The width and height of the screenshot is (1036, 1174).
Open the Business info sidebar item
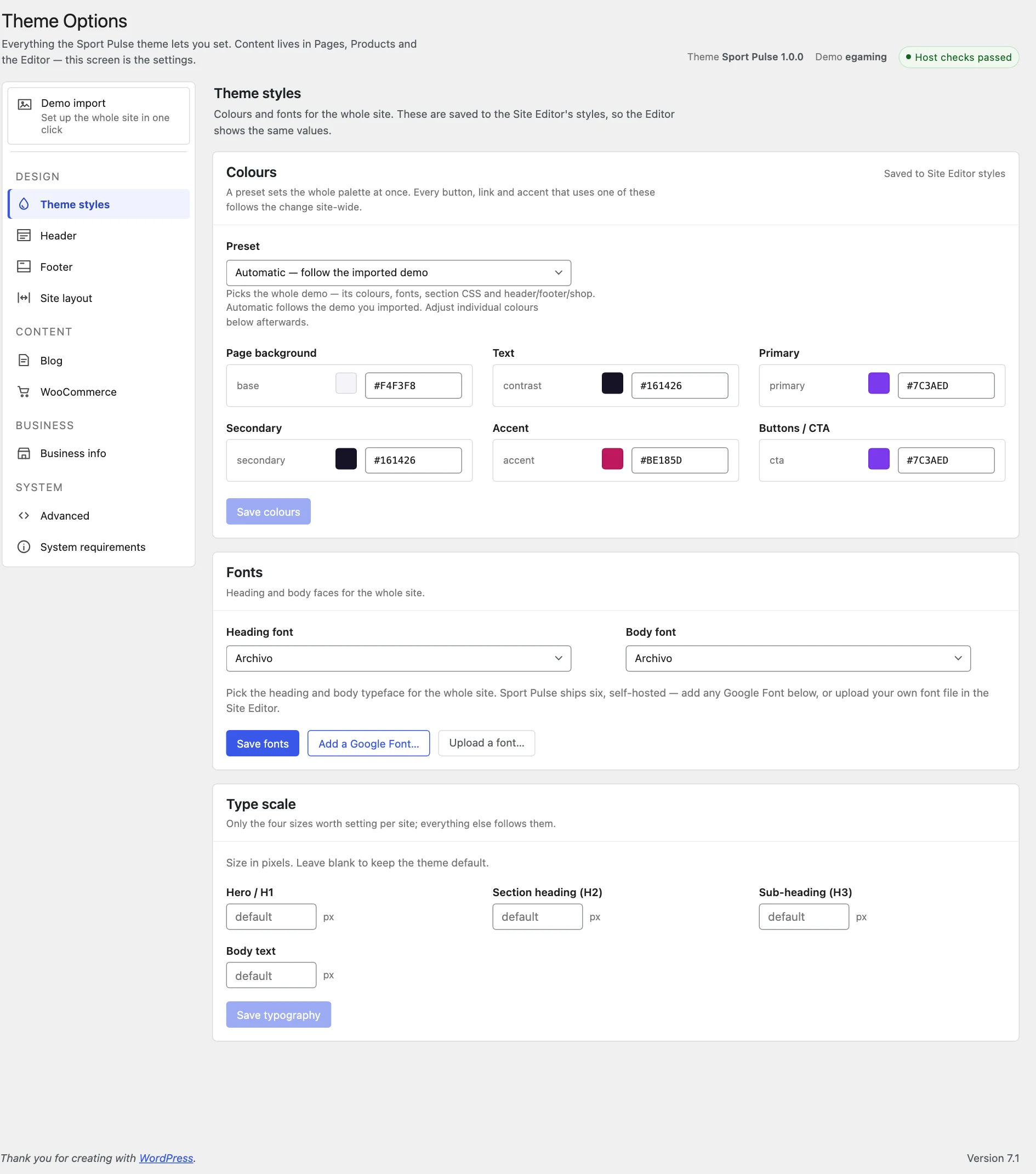point(99,453)
